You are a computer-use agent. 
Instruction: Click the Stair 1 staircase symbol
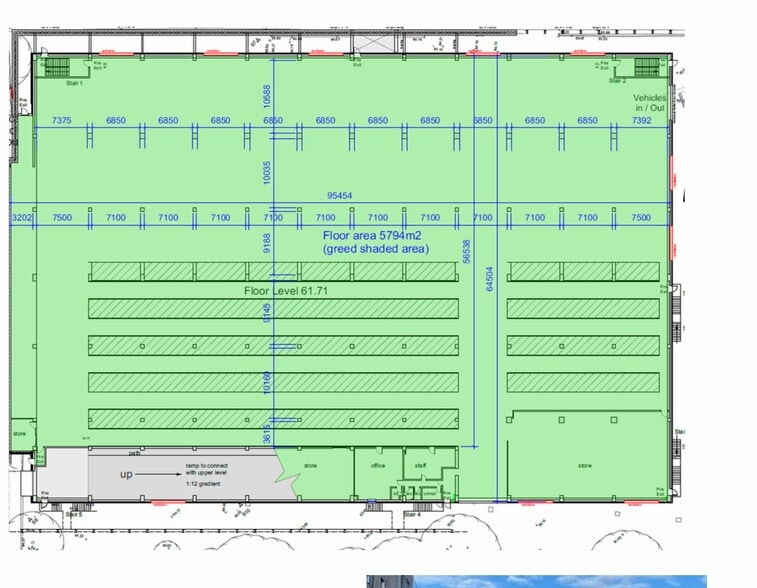pyautogui.click(x=56, y=67)
